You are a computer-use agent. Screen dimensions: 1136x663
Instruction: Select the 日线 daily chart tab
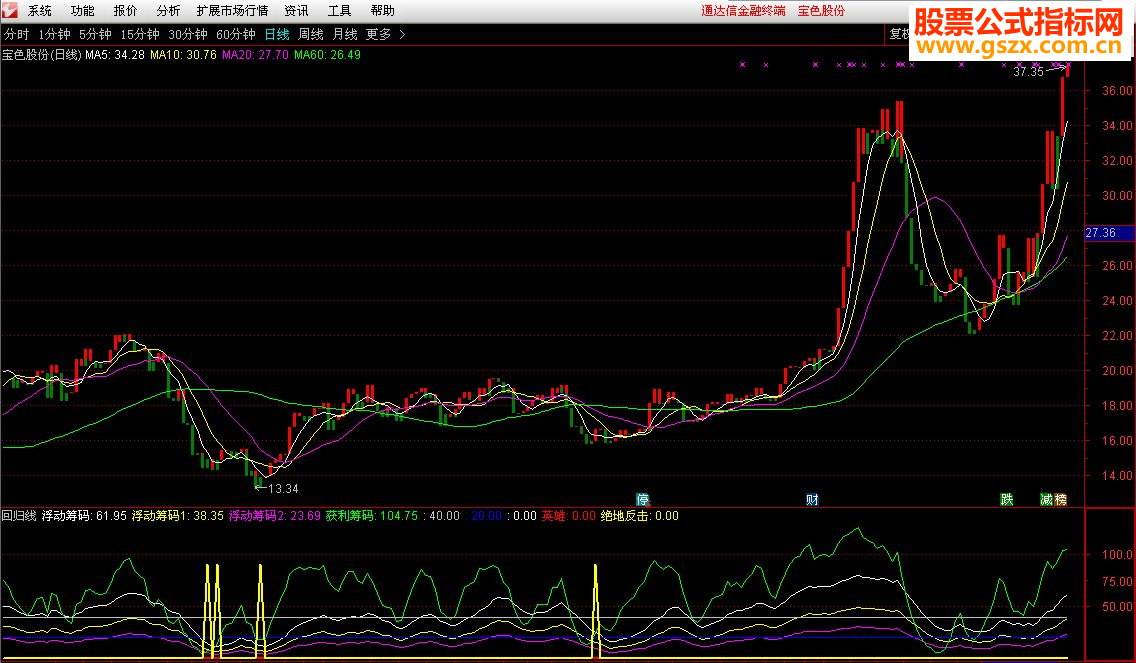point(277,34)
